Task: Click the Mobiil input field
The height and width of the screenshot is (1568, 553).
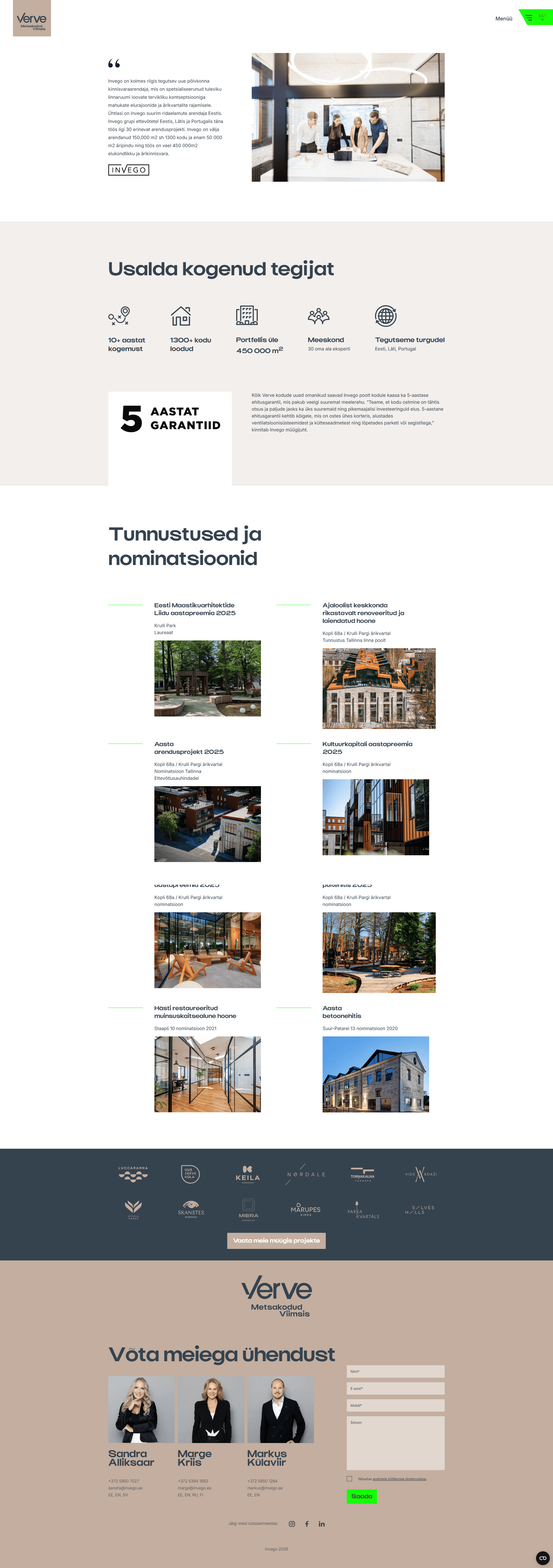Action: pyautogui.click(x=396, y=1406)
